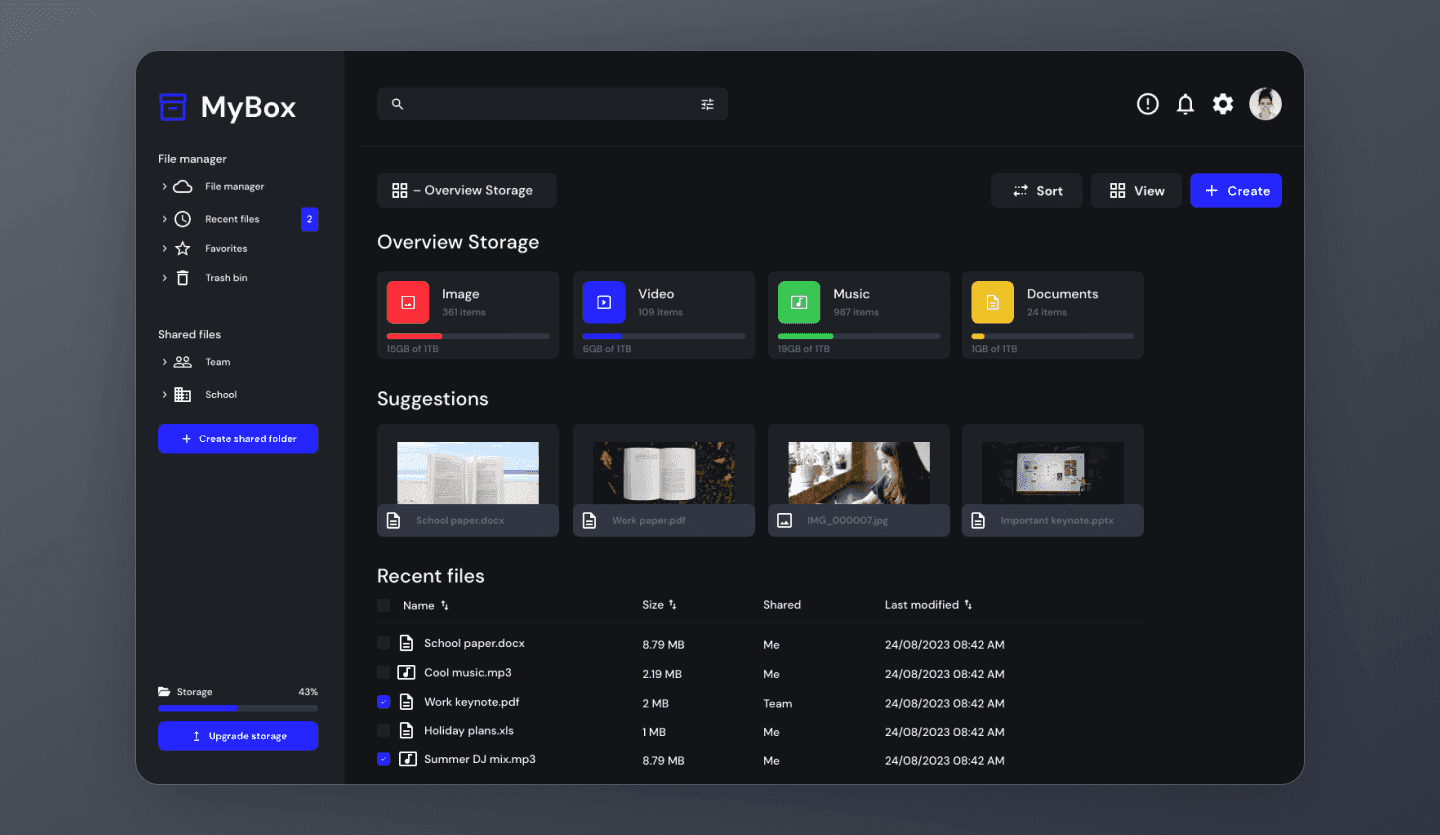Click the red Image category icon
This screenshot has width=1440, height=835.
pyautogui.click(x=408, y=302)
